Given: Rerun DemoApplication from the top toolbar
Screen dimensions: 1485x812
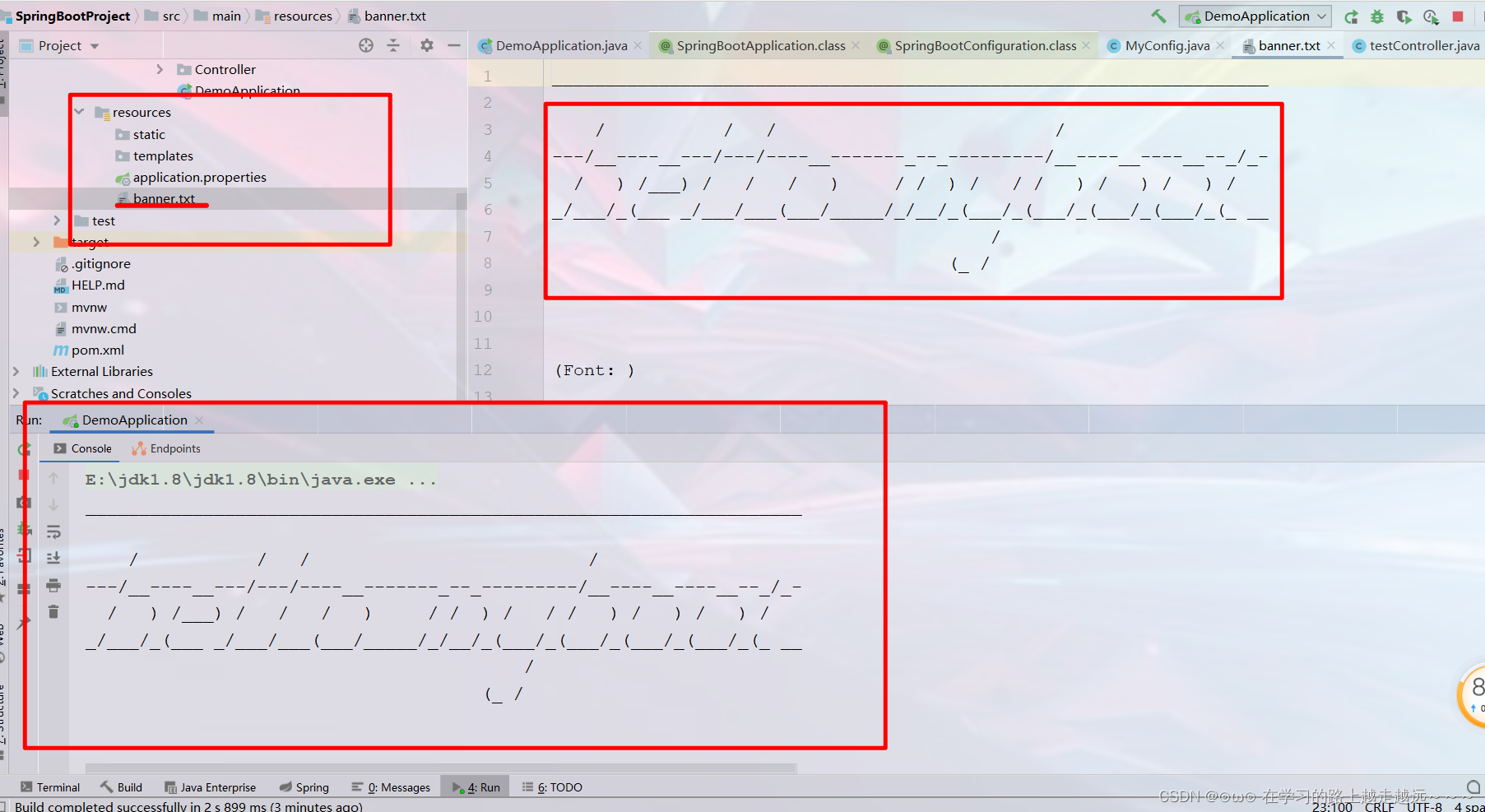Looking at the screenshot, I should (x=1351, y=16).
